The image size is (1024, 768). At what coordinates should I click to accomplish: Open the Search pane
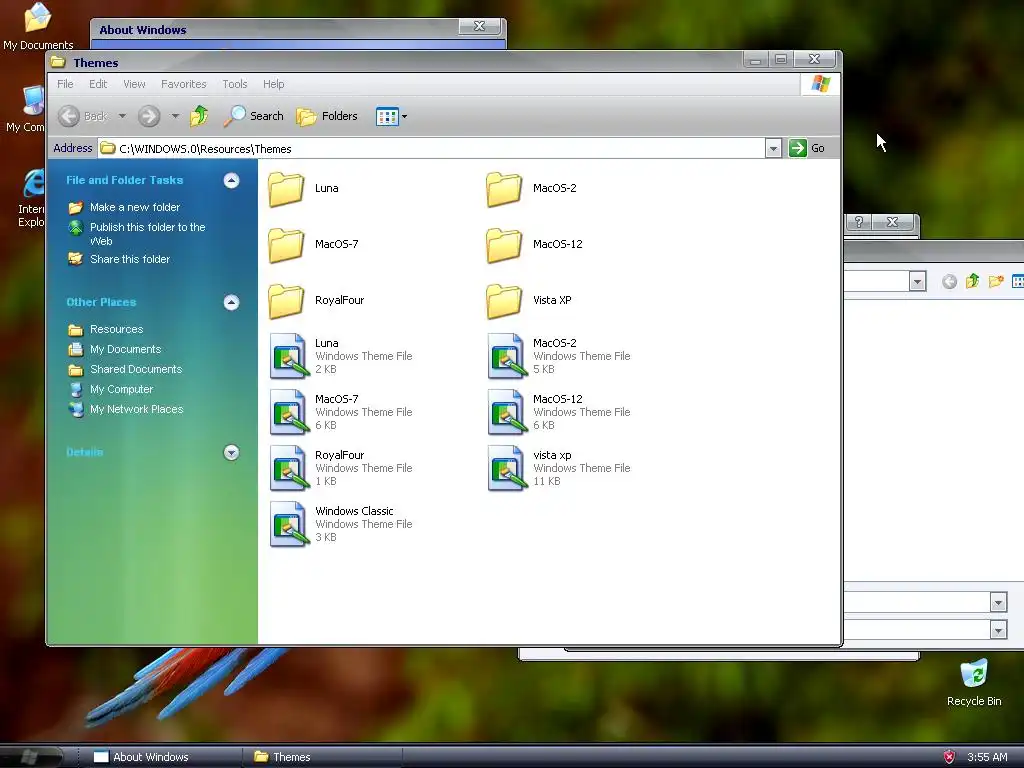click(x=253, y=116)
